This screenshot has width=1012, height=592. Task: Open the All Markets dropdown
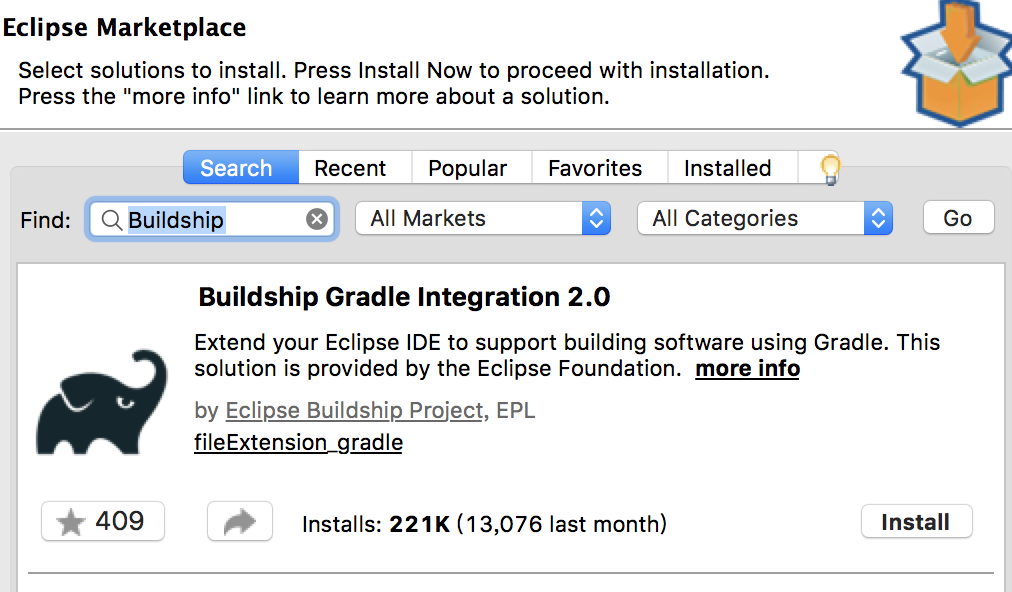483,218
